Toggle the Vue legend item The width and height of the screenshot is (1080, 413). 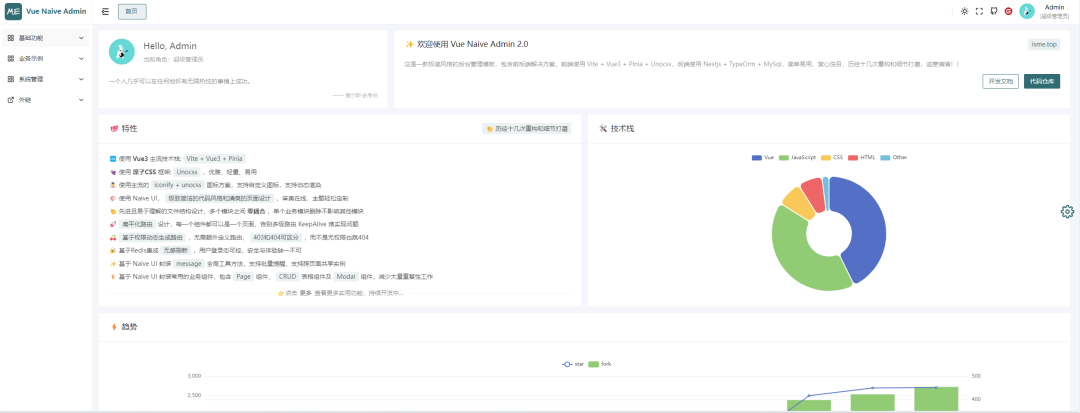click(x=763, y=158)
